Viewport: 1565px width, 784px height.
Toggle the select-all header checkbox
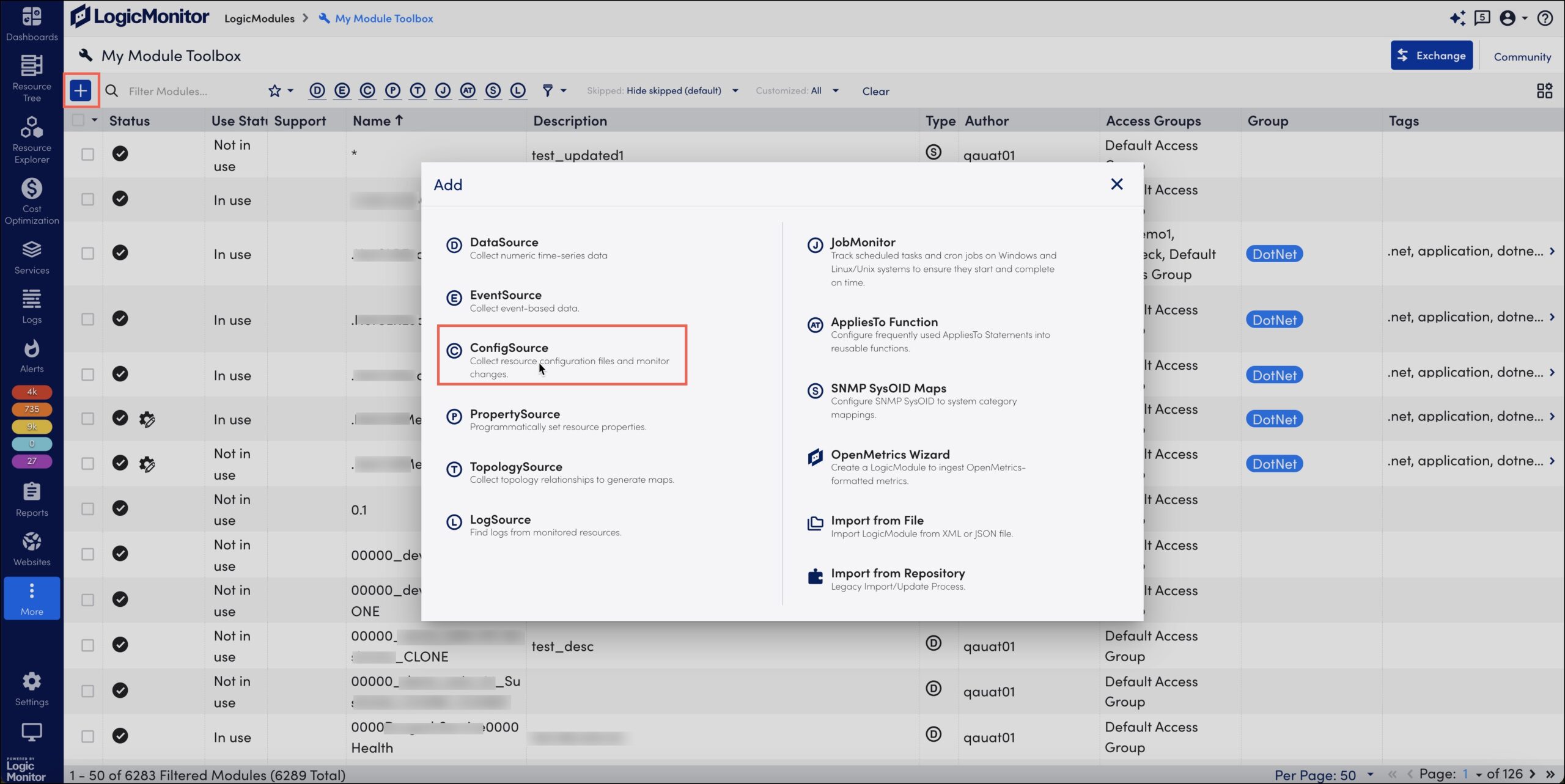(x=78, y=120)
